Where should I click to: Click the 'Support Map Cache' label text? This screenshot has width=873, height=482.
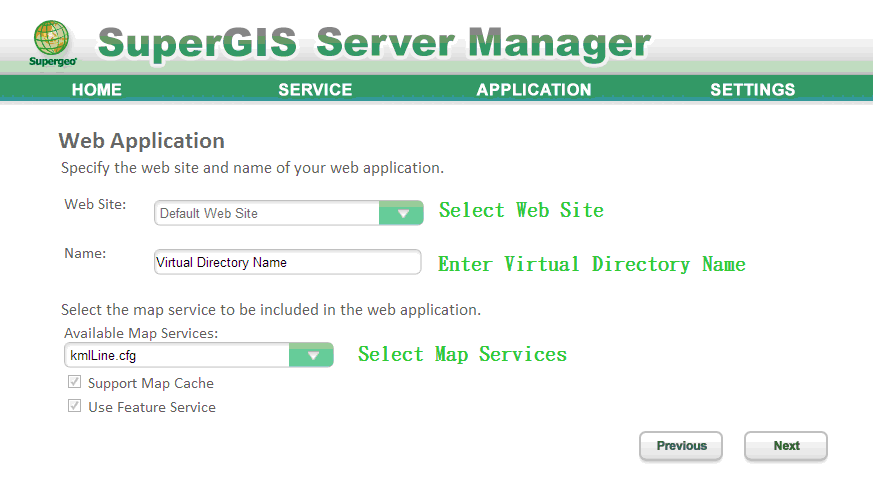point(151,383)
